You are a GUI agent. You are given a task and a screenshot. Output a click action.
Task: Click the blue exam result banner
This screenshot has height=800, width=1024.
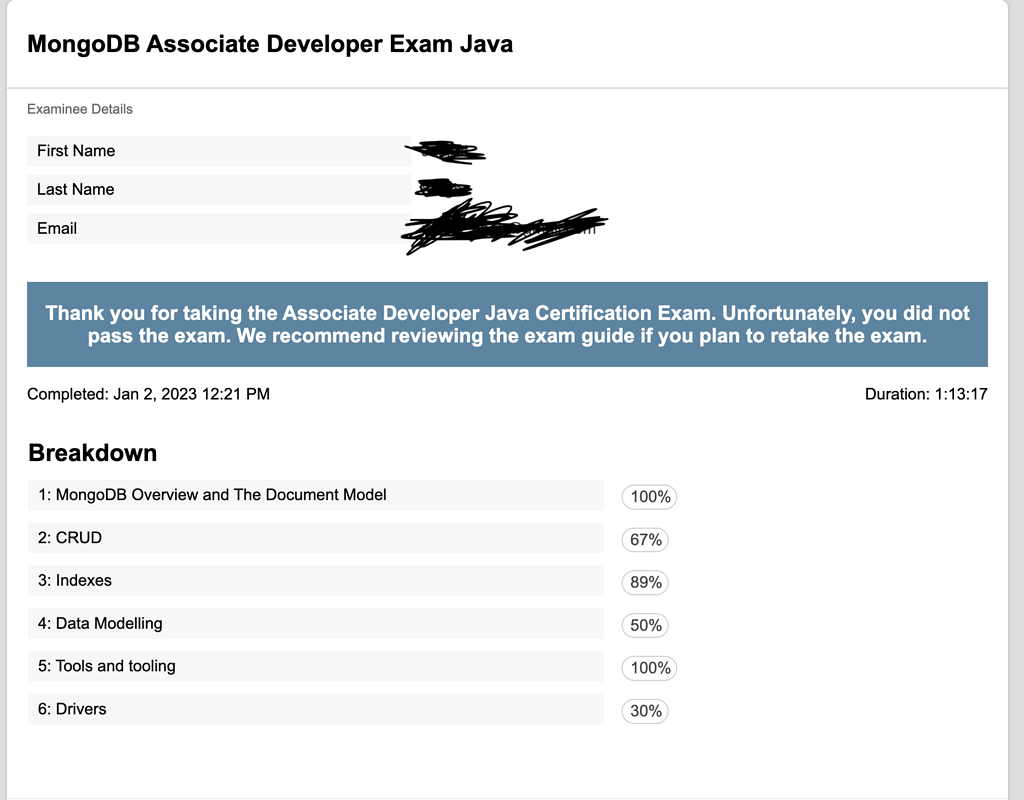(507, 324)
